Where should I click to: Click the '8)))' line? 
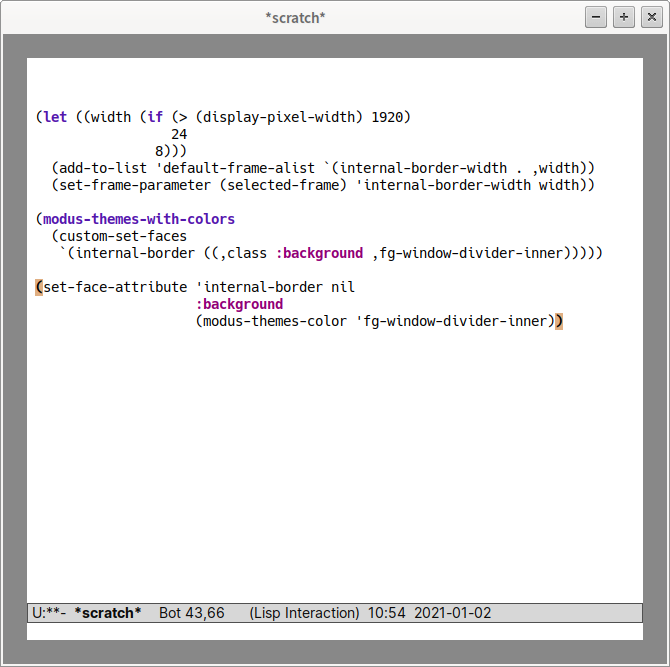point(171,151)
